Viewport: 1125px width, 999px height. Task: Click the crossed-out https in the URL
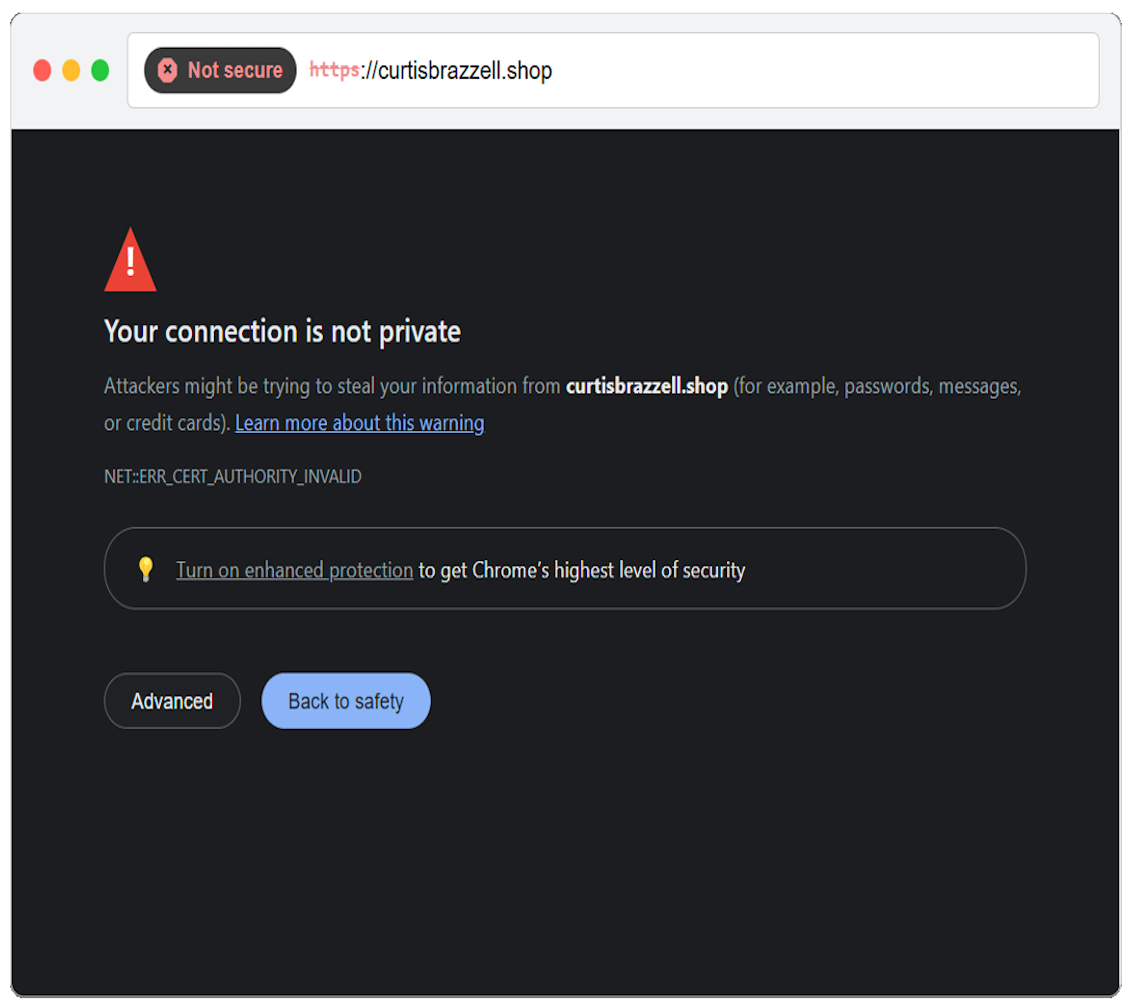point(334,70)
